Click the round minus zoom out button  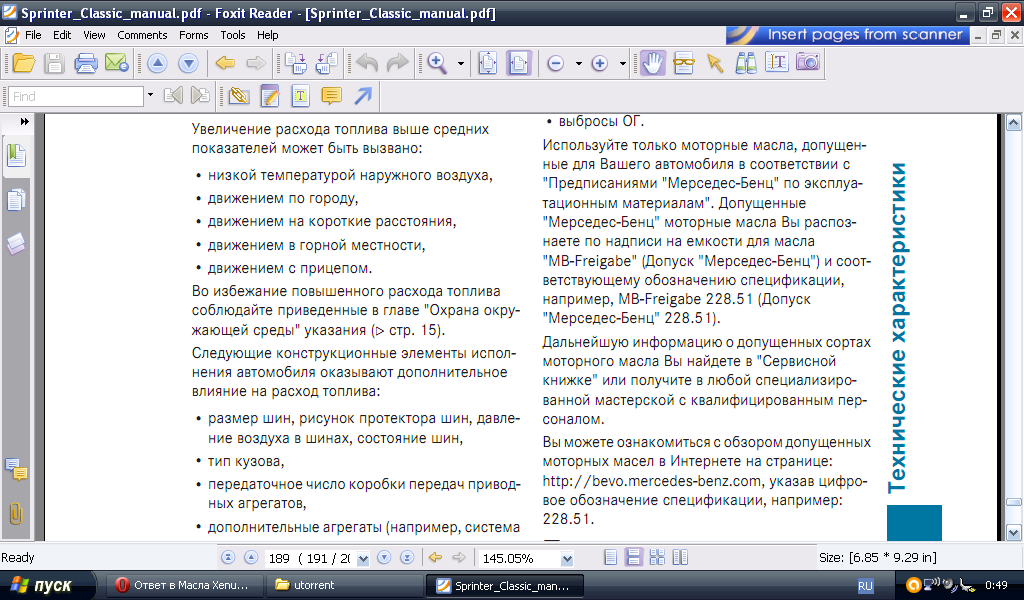(x=556, y=63)
